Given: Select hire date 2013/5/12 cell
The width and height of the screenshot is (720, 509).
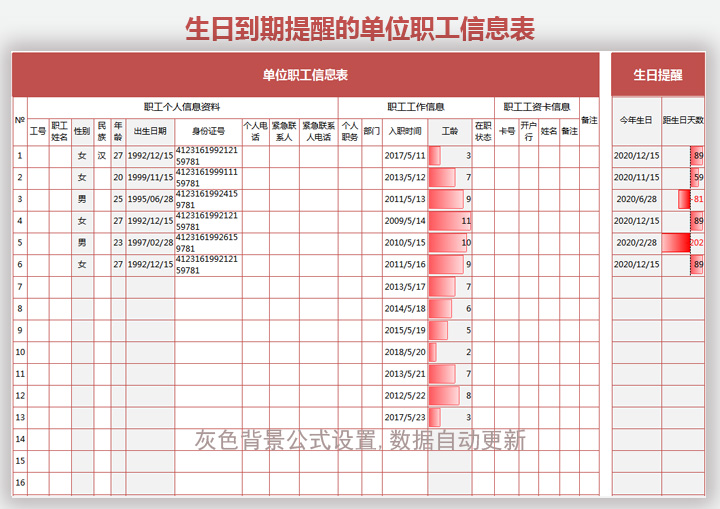Looking at the screenshot, I should pos(405,178).
